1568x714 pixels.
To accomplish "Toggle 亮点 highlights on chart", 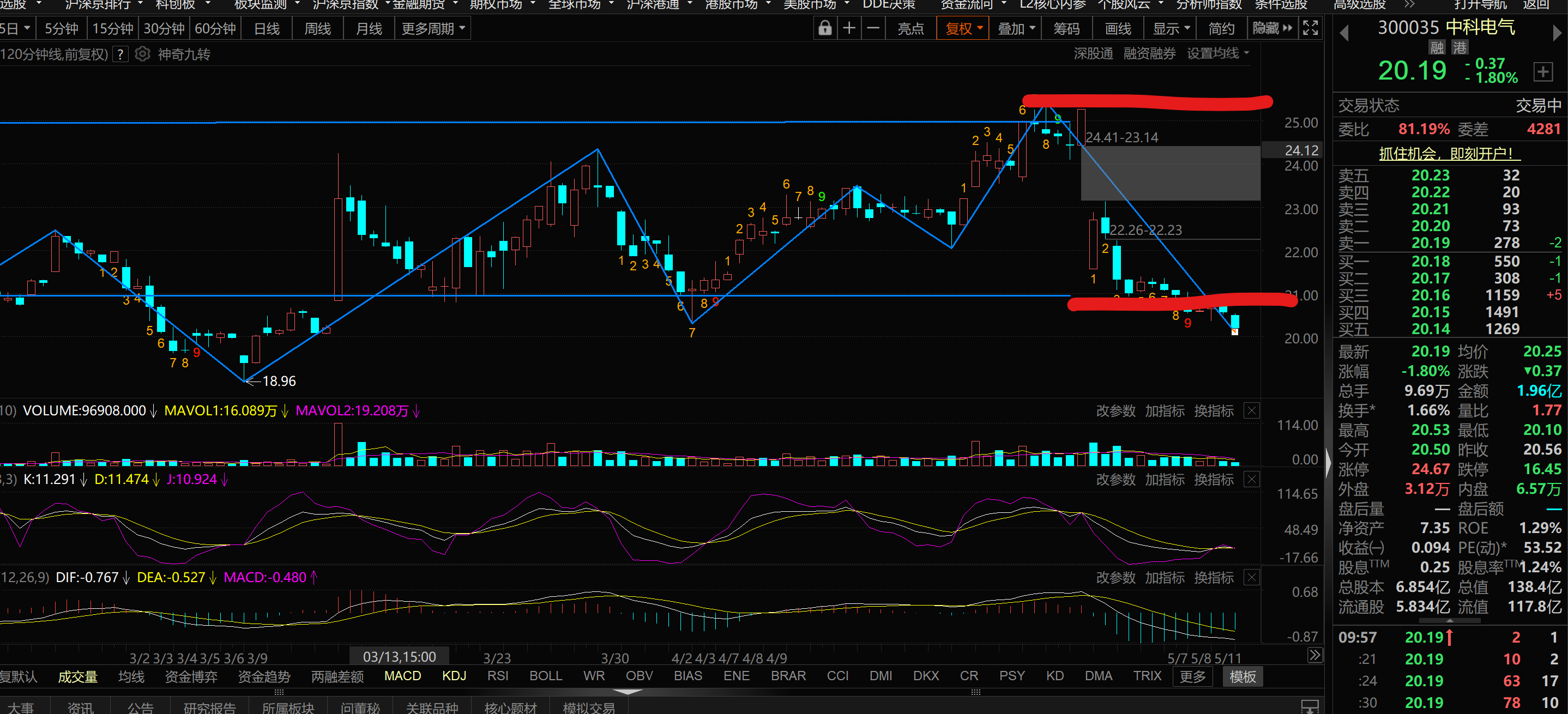I will tap(910, 28).
